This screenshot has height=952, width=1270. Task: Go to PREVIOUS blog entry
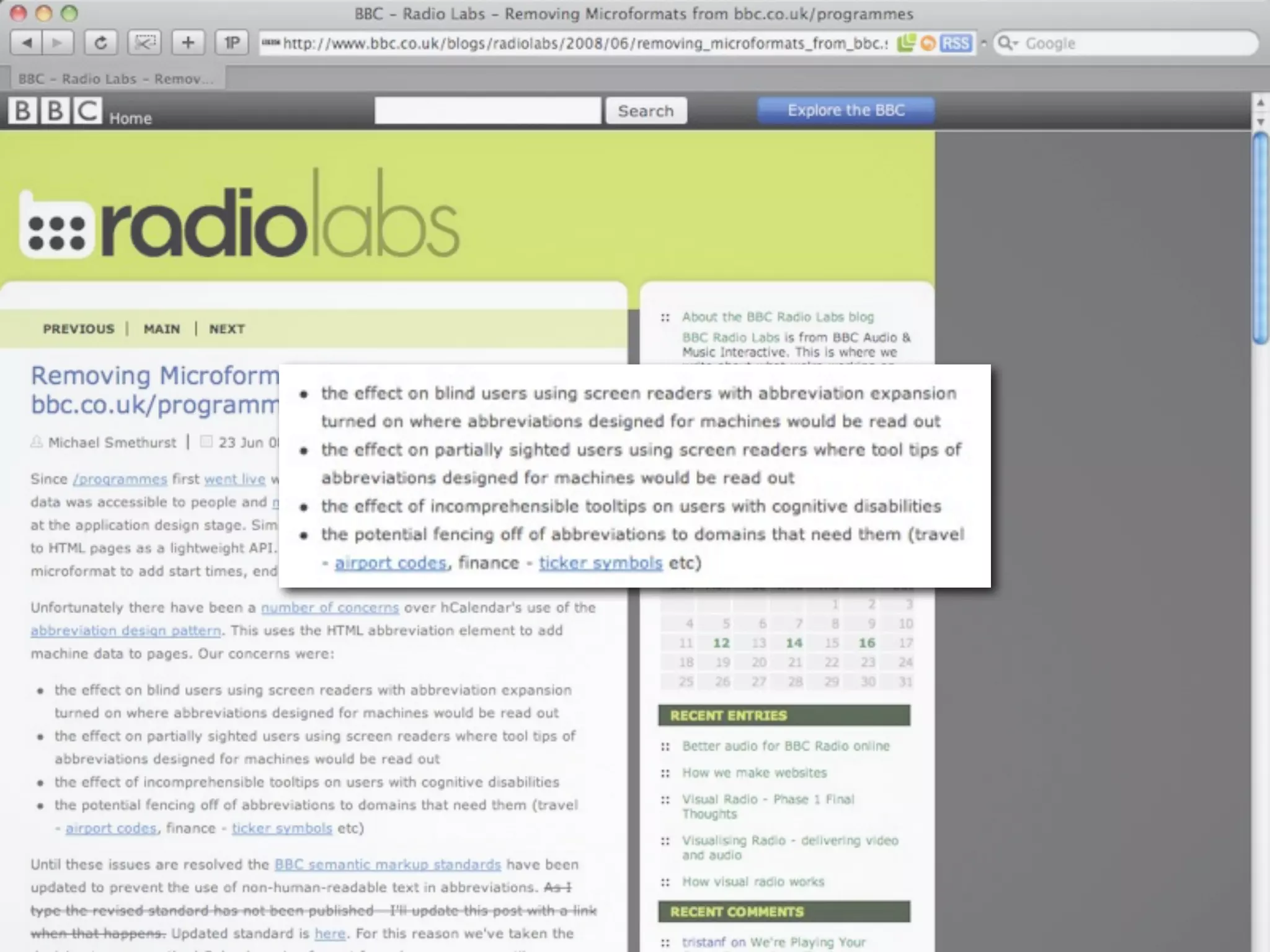click(x=79, y=329)
